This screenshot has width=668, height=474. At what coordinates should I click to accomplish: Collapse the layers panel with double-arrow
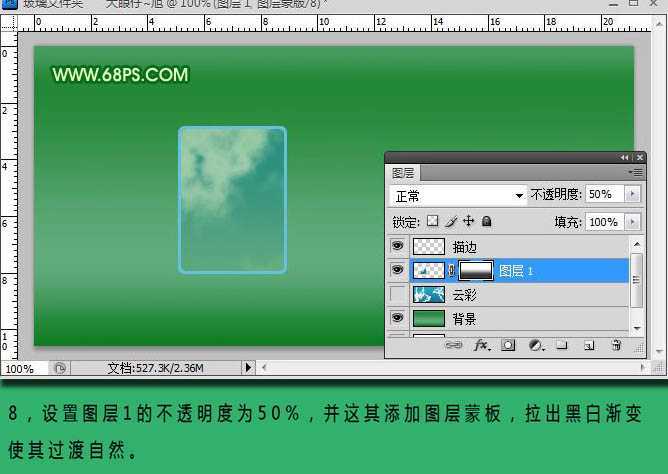click(624, 158)
